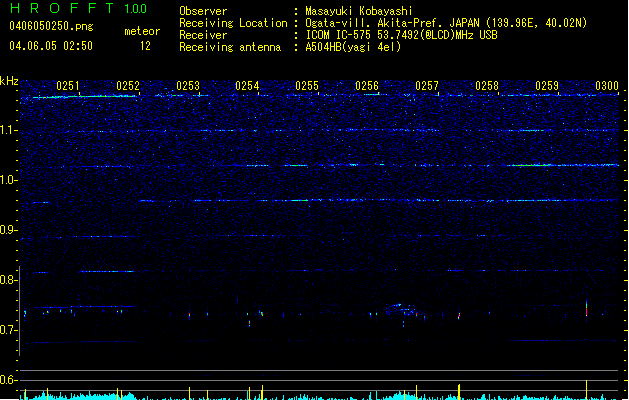The height and width of the screenshot is (400, 629).
Task: Click the 0251 time axis marker
Action: pyautogui.click(x=68, y=86)
